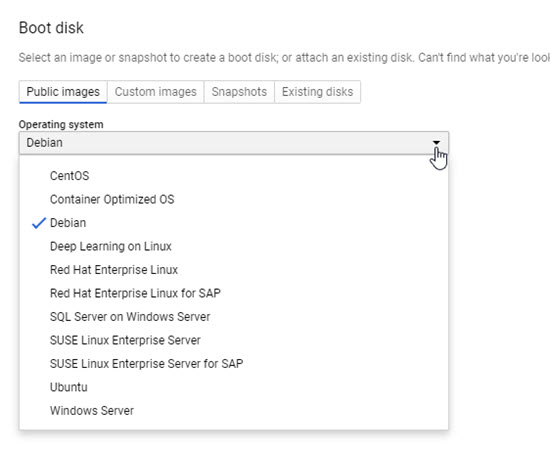550x453 pixels.
Task: Choose Deep Learning on Linux
Action: [x=234, y=246]
